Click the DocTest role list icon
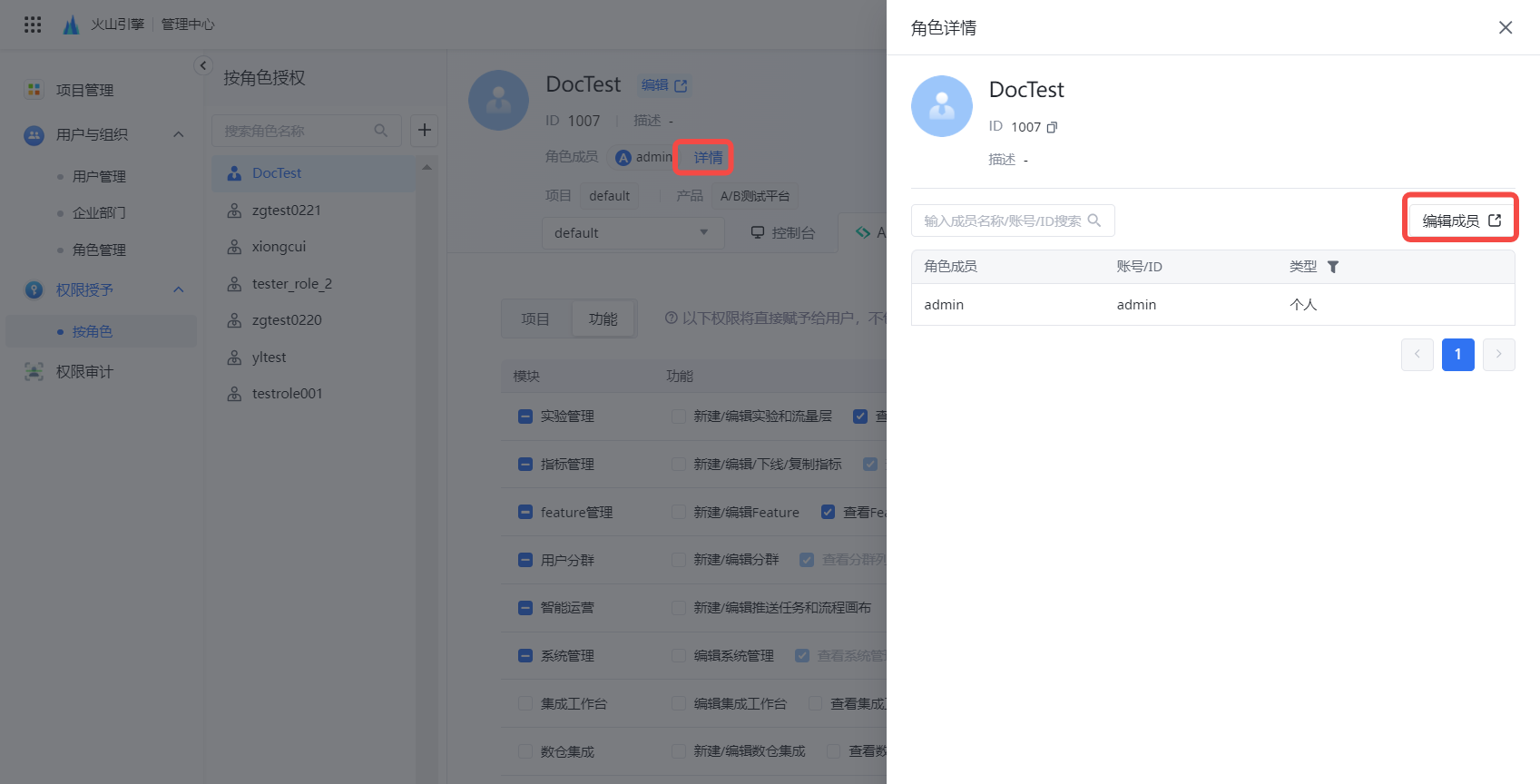Image resolution: width=1540 pixels, height=784 pixels. [234, 173]
